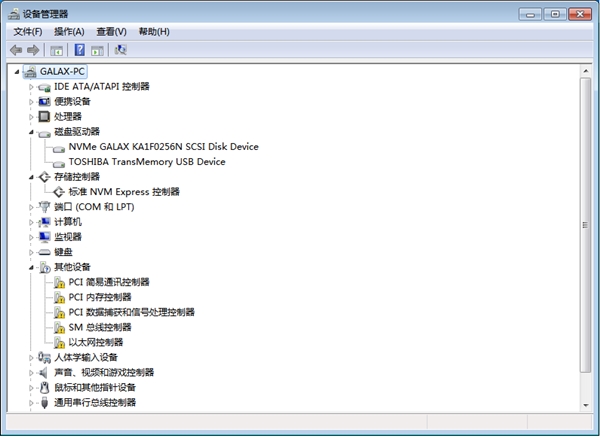600x438 pixels.
Task: Open Help via the blue question icon
Action: pos(80,50)
